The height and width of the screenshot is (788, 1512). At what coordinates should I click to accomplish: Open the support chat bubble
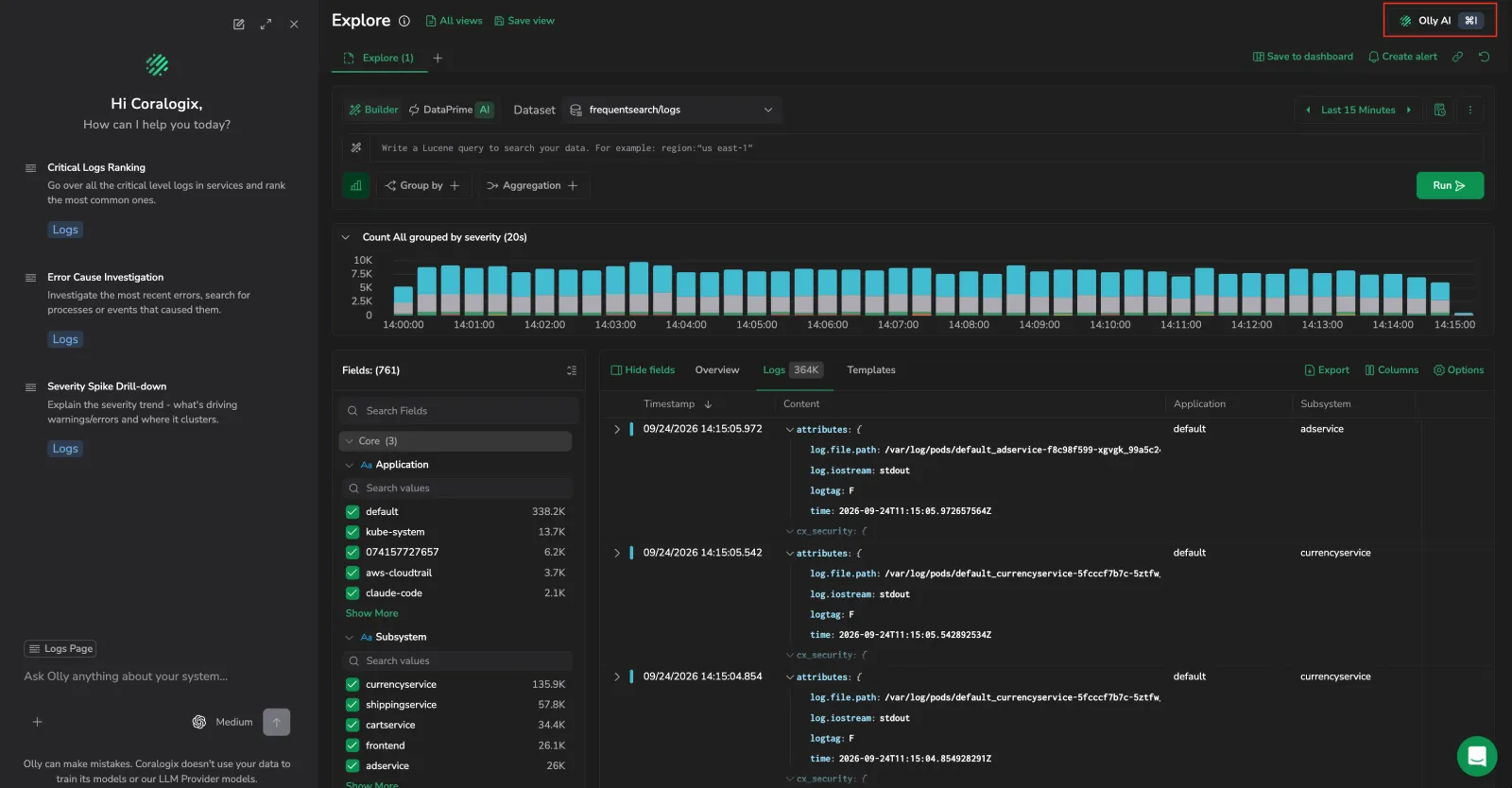click(1477, 756)
